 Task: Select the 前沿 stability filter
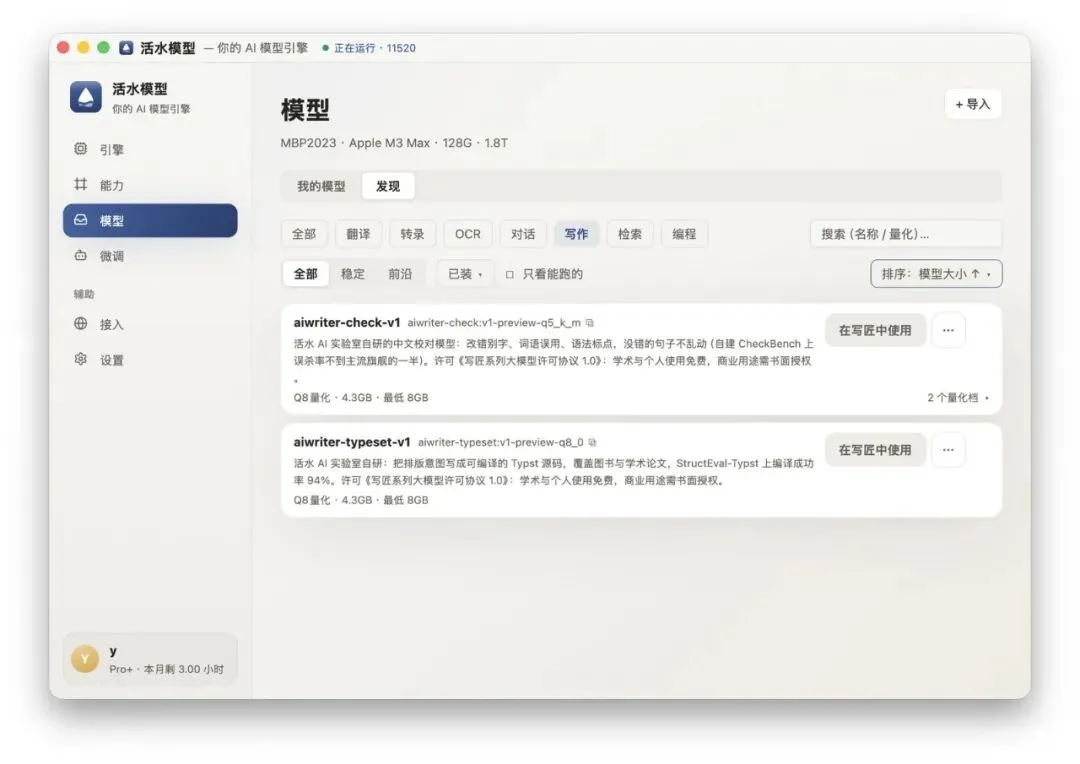point(400,273)
